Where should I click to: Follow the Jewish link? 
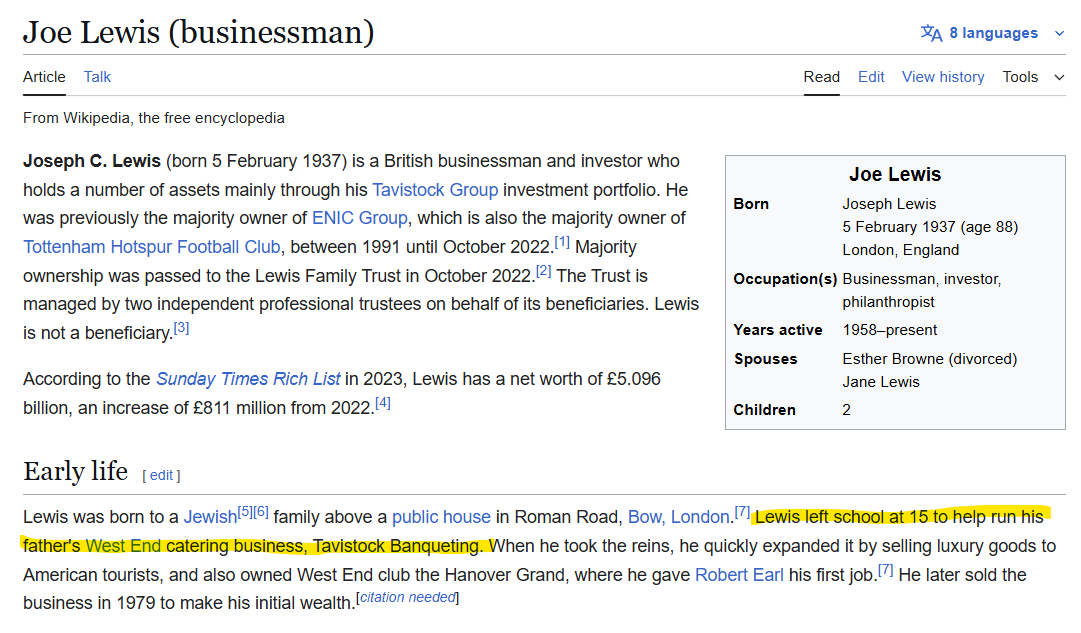pyautogui.click(x=210, y=517)
